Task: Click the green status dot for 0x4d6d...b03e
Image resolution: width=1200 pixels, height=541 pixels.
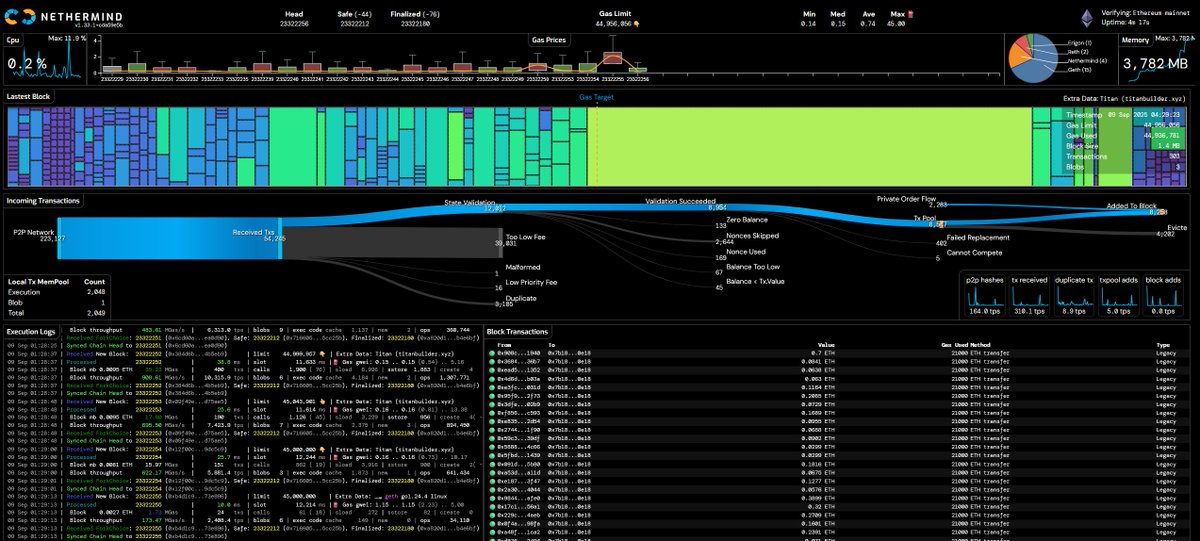Action: click(x=492, y=379)
